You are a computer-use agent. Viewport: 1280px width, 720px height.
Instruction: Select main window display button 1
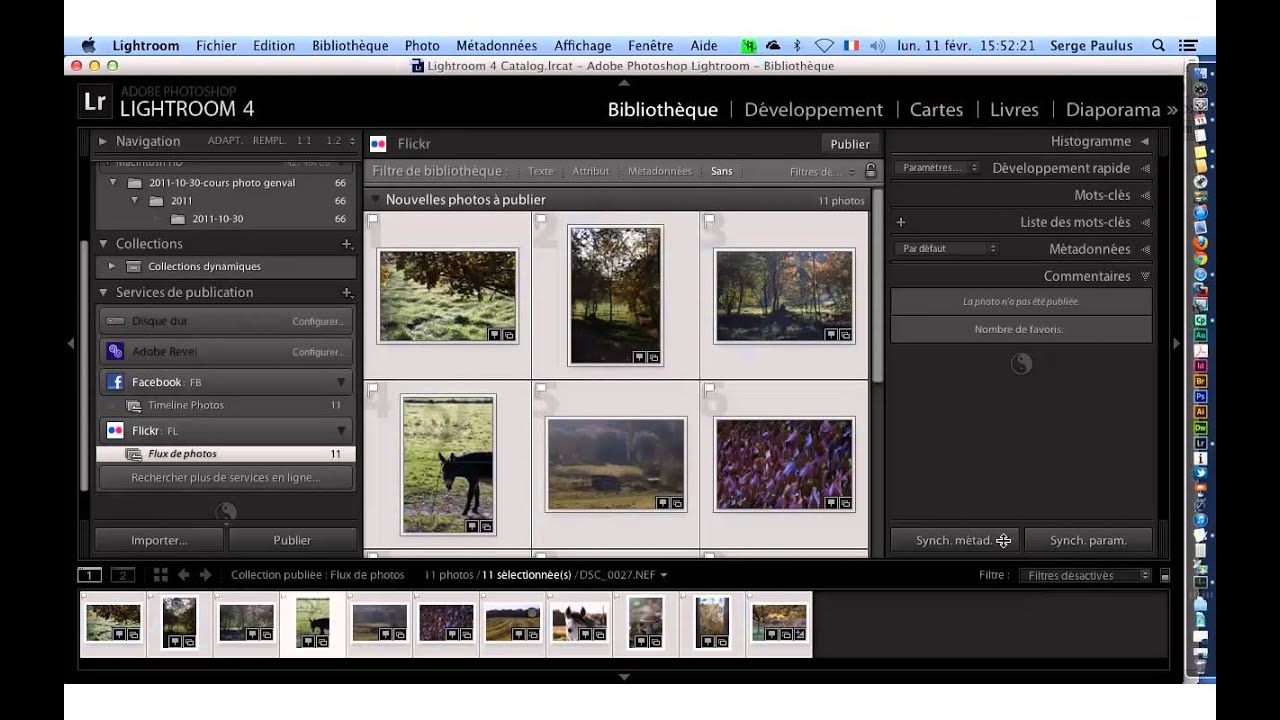click(x=90, y=575)
